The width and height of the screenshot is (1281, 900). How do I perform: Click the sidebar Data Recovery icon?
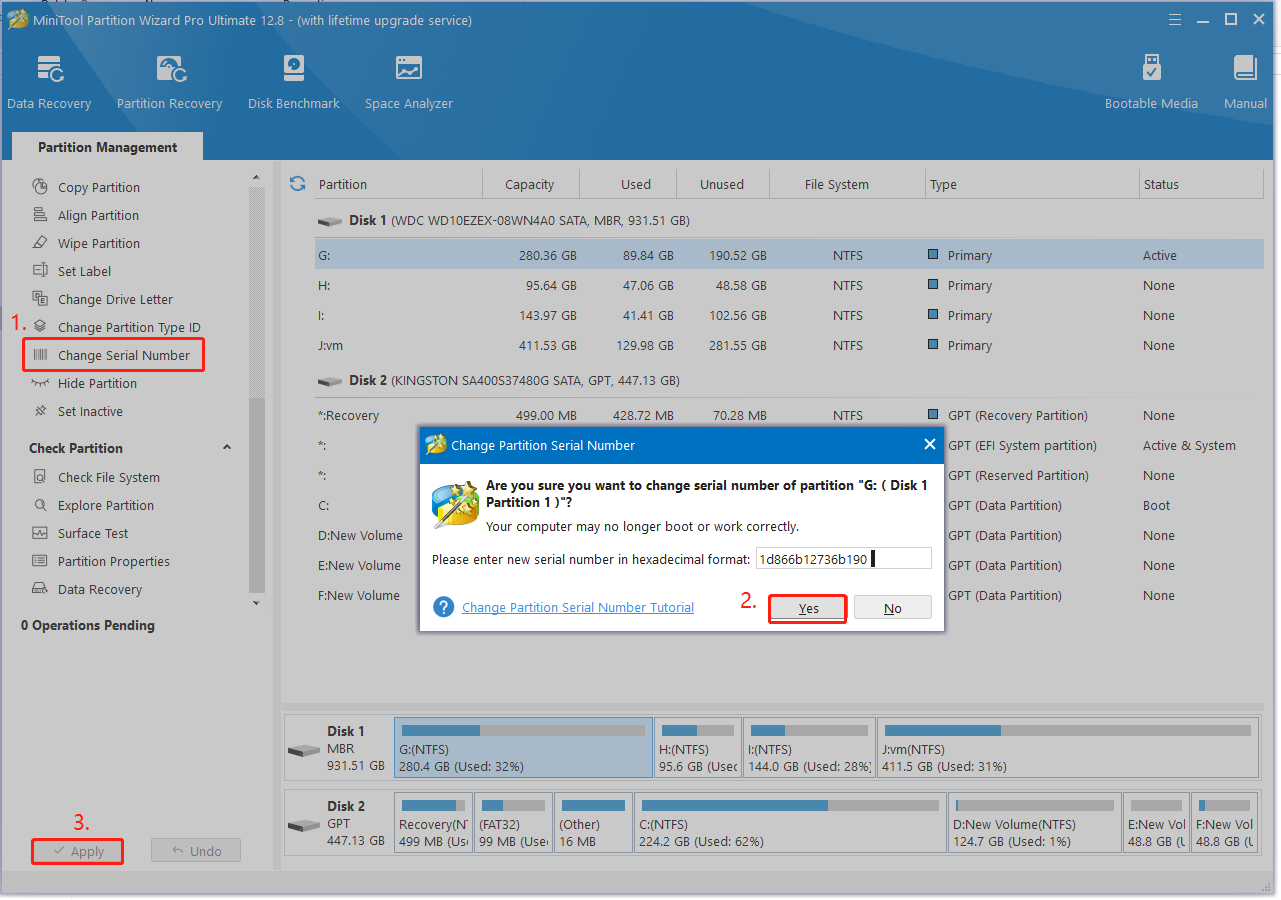tap(40, 589)
